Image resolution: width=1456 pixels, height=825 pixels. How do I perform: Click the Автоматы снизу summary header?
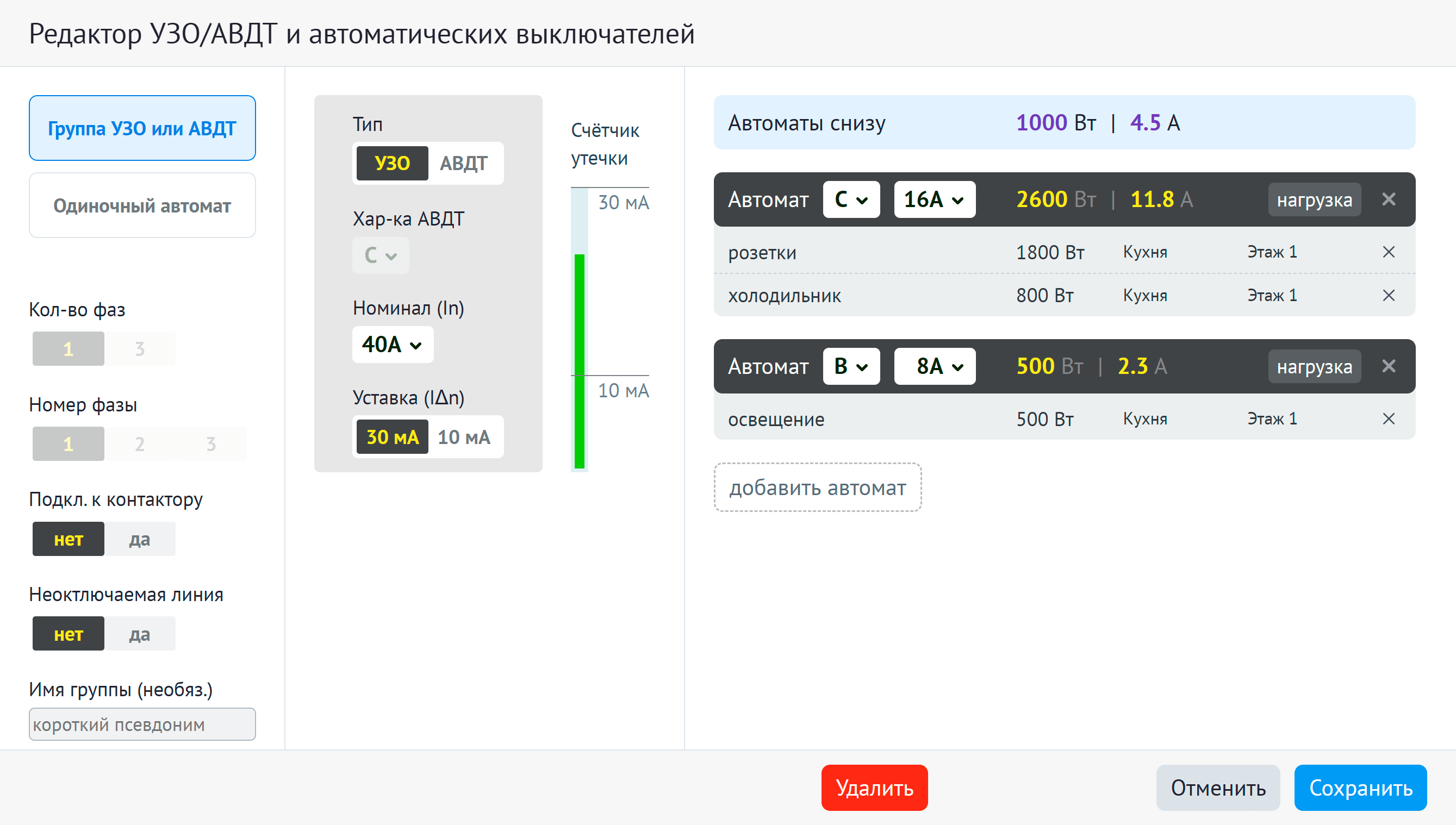1065,122
